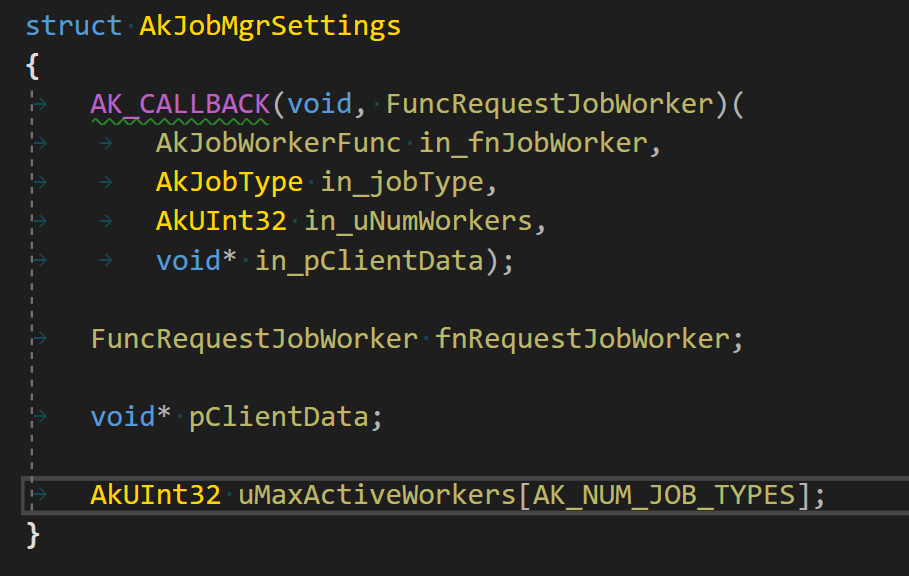
Task: Place cursor on in_jobType parameter
Action: coord(402,181)
